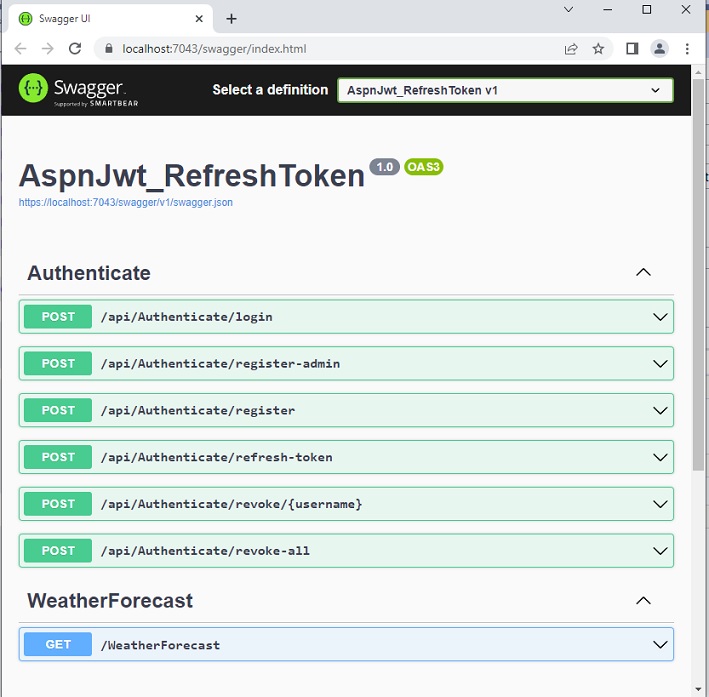Open the AspnJwt_RefreshToken v1 definition dropdown
Image resolution: width=709 pixels, height=697 pixels.
coord(505,90)
